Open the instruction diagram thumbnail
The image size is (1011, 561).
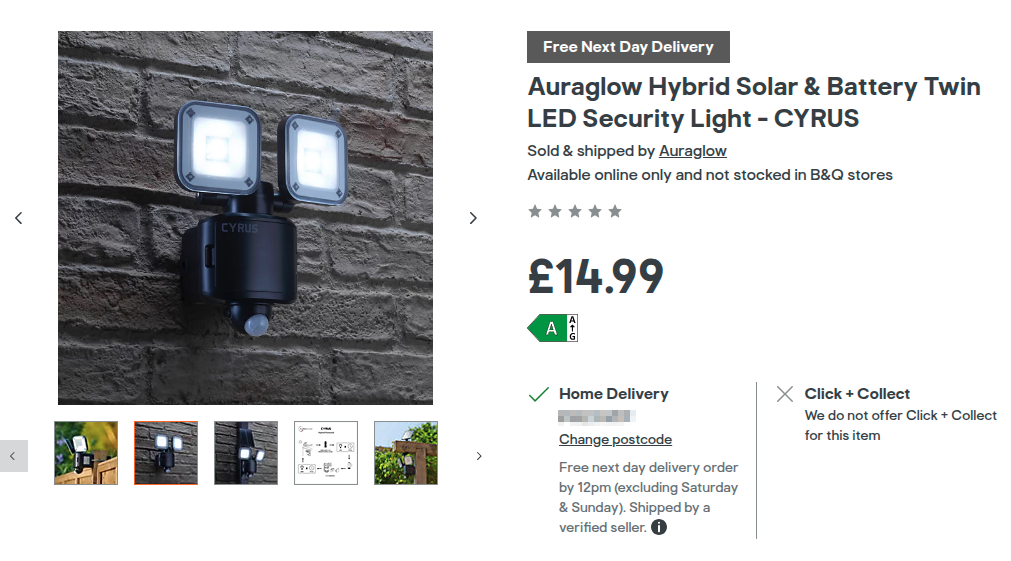point(326,453)
